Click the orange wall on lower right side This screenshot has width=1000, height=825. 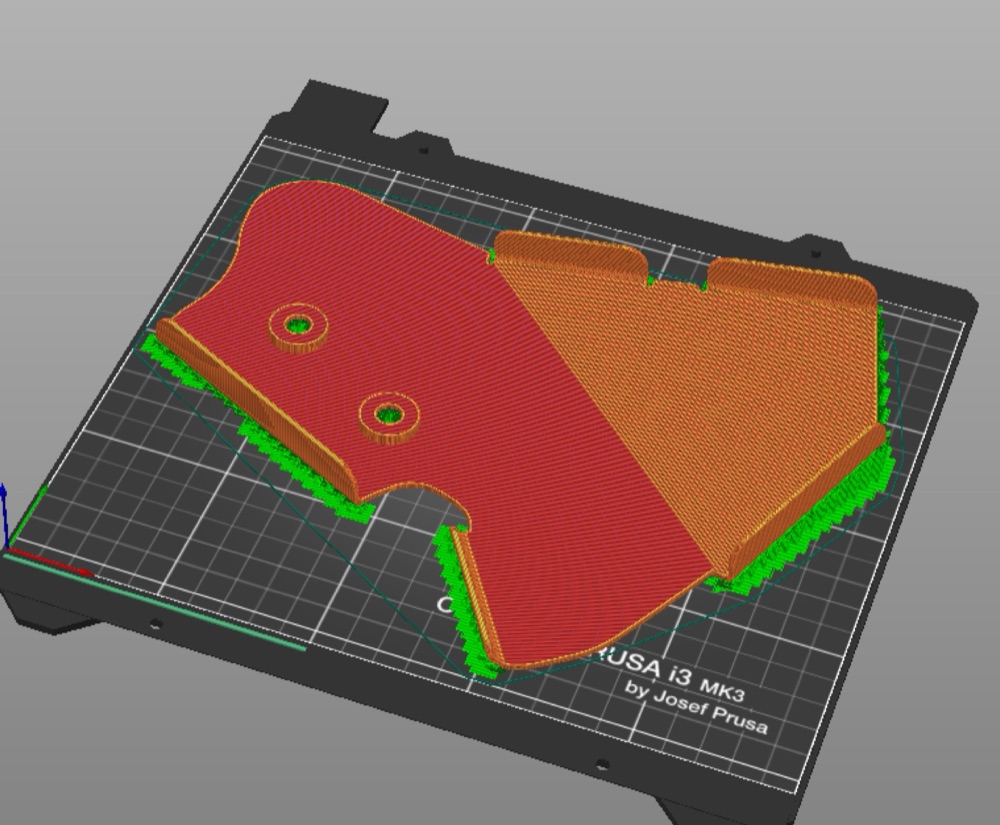coord(807,500)
